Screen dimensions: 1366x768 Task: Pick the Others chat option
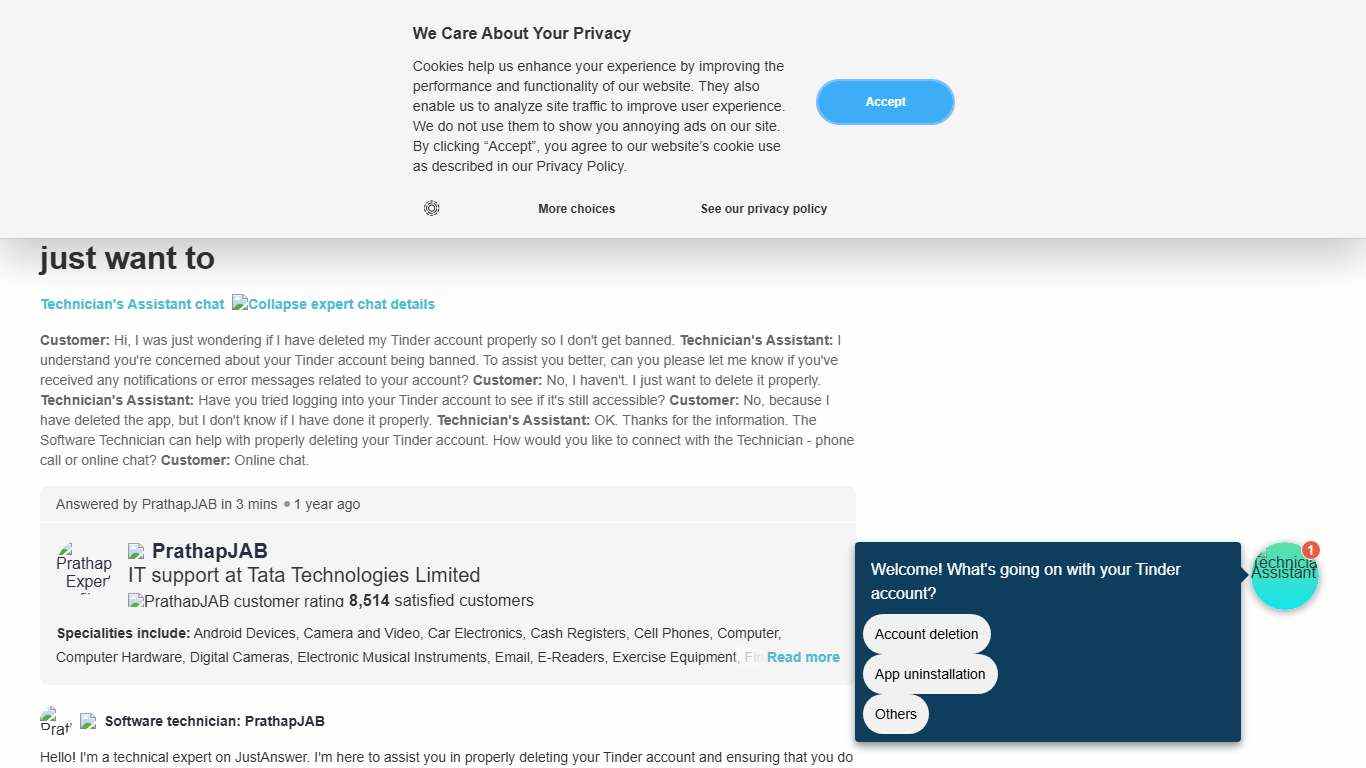(895, 714)
